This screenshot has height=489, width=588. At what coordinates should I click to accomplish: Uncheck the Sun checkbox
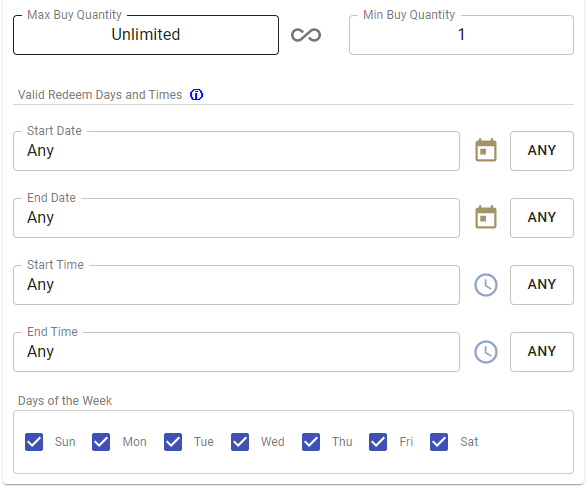point(34,442)
